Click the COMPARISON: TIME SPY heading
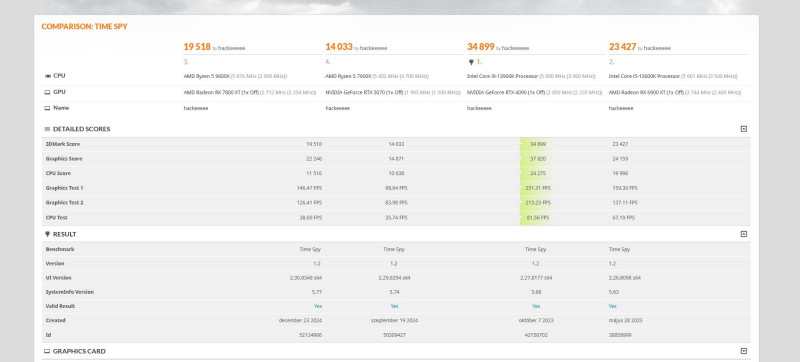 [85, 27]
